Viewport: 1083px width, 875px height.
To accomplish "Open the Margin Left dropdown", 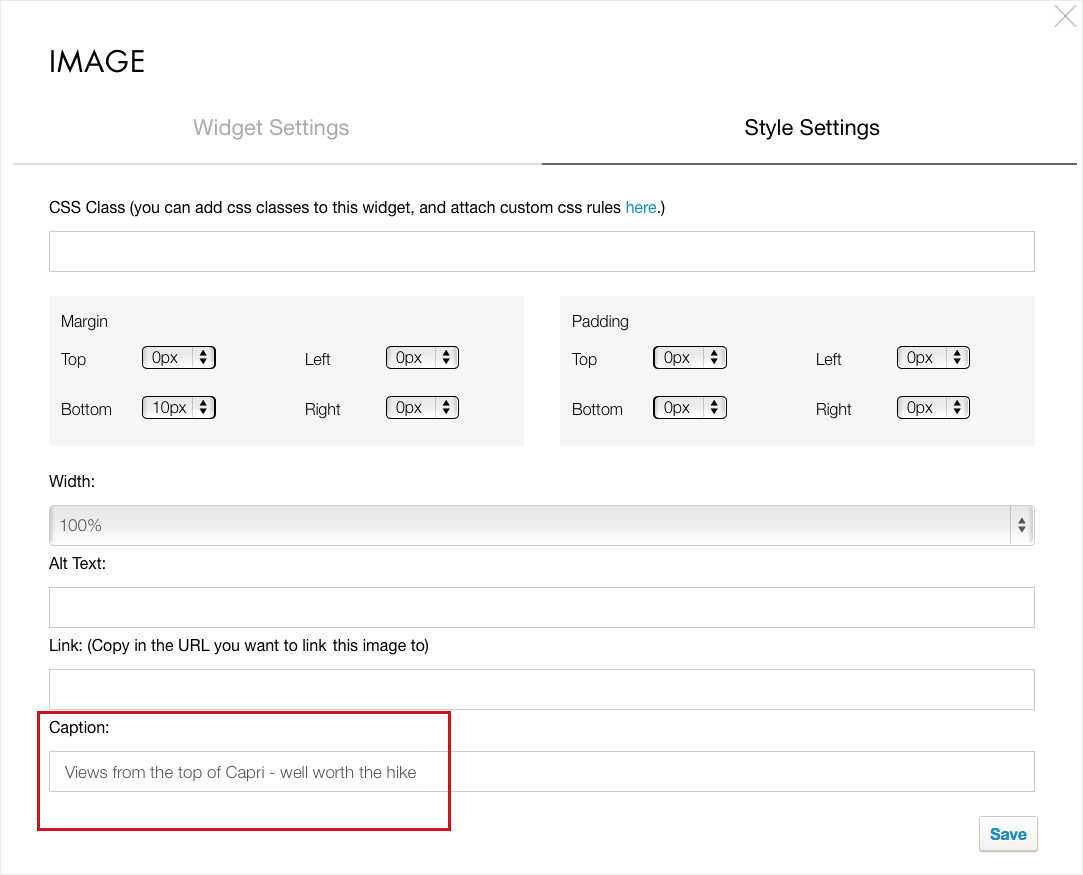I will pyautogui.click(x=422, y=358).
